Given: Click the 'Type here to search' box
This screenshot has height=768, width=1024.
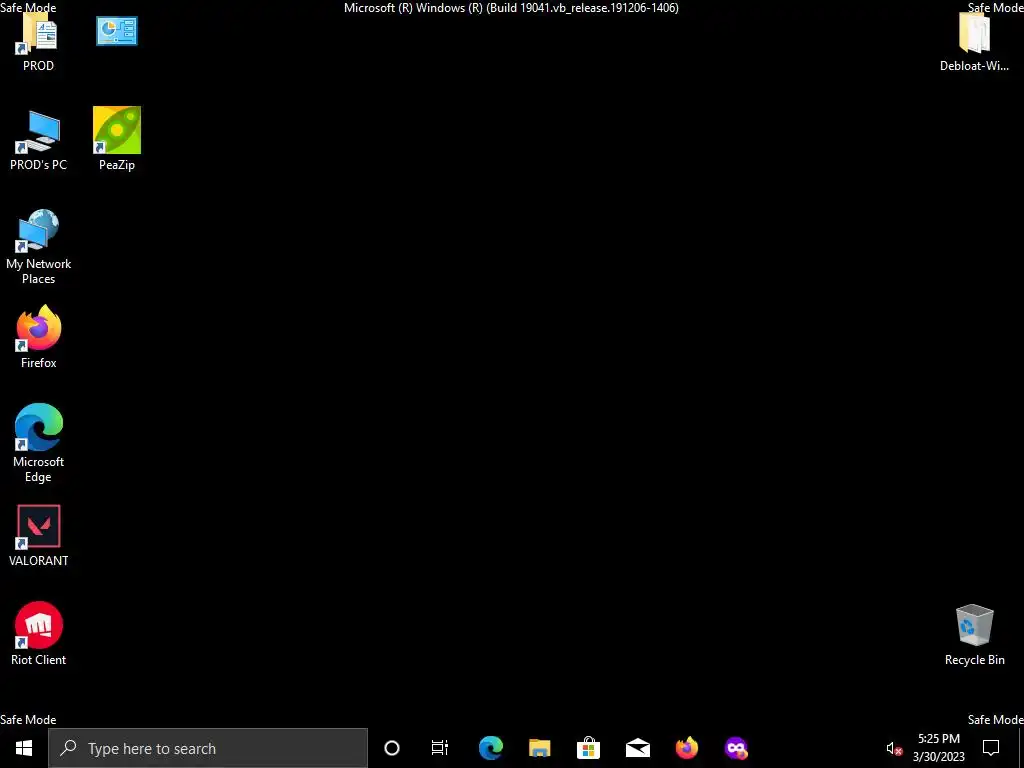Looking at the screenshot, I should [208, 748].
